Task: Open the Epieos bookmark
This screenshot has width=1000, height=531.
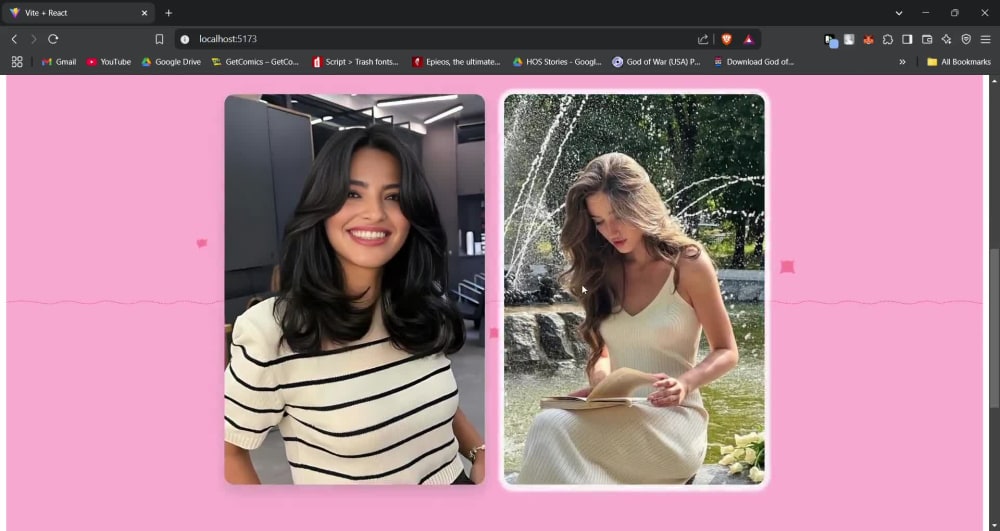Action: (x=456, y=62)
